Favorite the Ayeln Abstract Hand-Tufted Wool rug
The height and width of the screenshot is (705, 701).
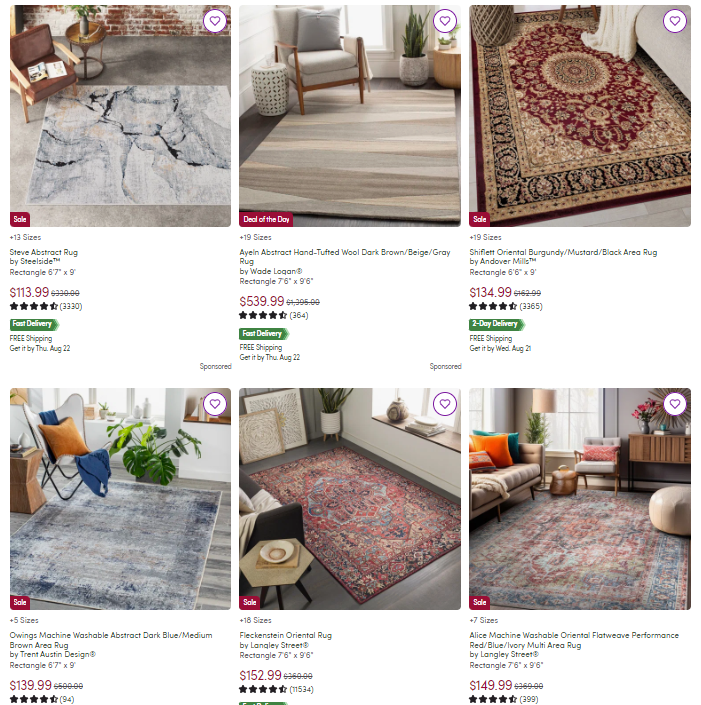445,21
